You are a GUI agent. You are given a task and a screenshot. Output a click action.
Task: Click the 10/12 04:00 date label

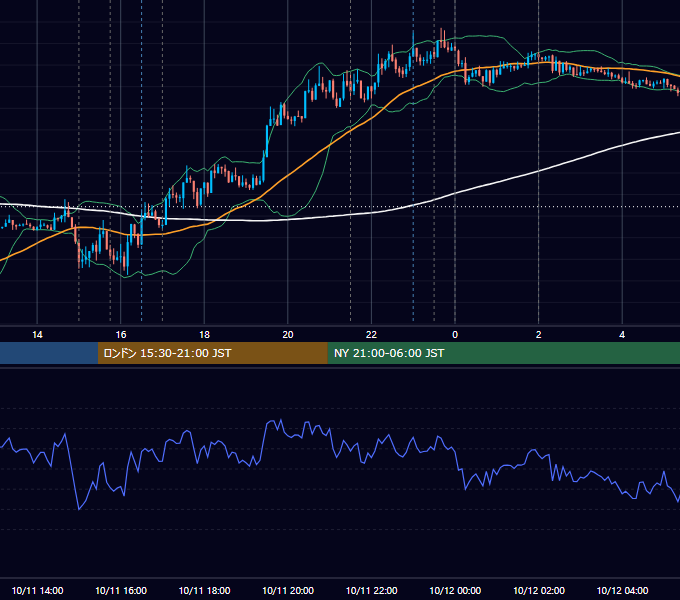coord(622,590)
